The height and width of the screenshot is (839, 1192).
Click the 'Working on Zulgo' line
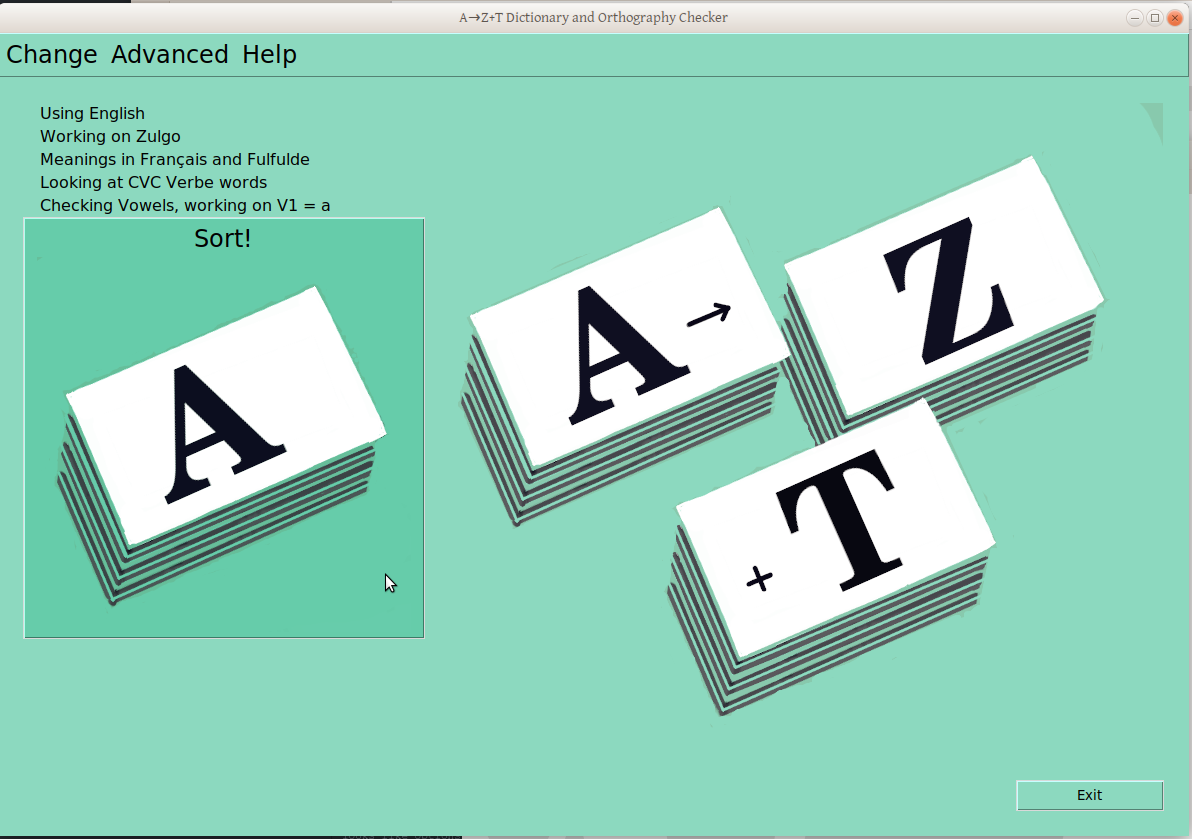[x=110, y=136]
